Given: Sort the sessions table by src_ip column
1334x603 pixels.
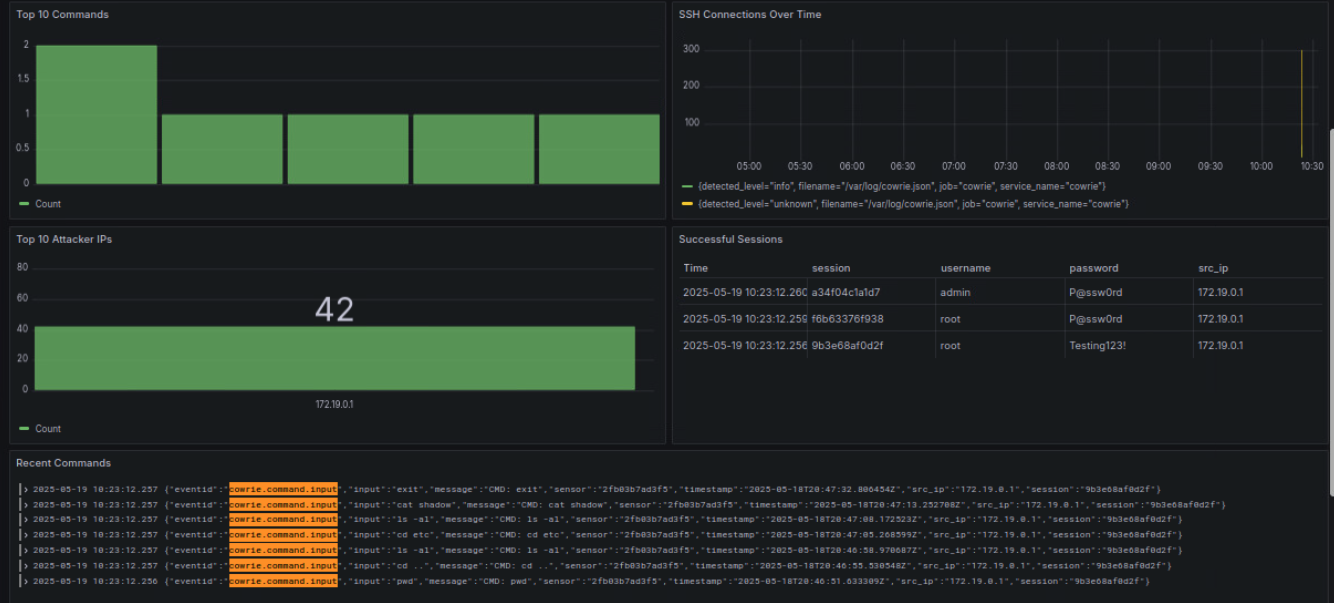Looking at the screenshot, I should [x=1215, y=268].
